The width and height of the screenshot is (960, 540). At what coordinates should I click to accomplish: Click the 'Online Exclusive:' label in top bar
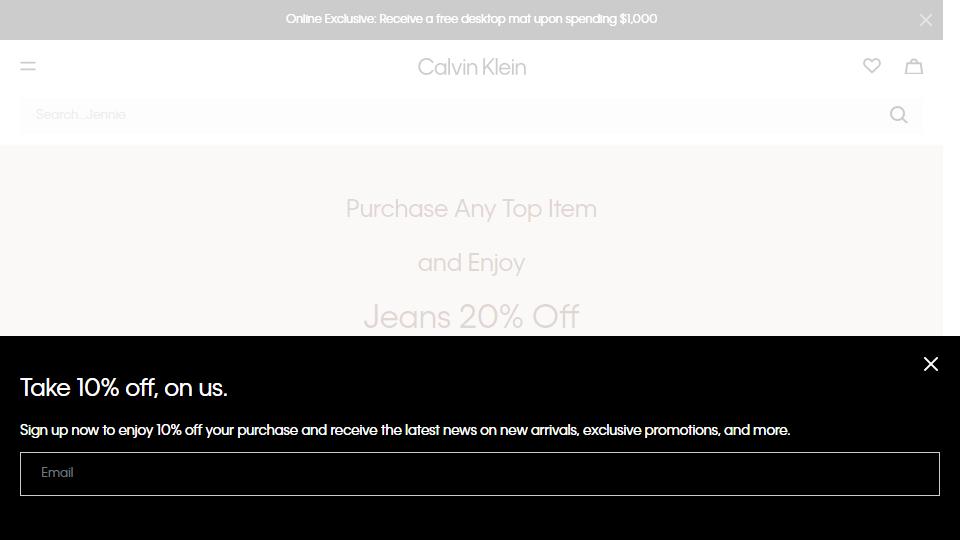(331, 19)
